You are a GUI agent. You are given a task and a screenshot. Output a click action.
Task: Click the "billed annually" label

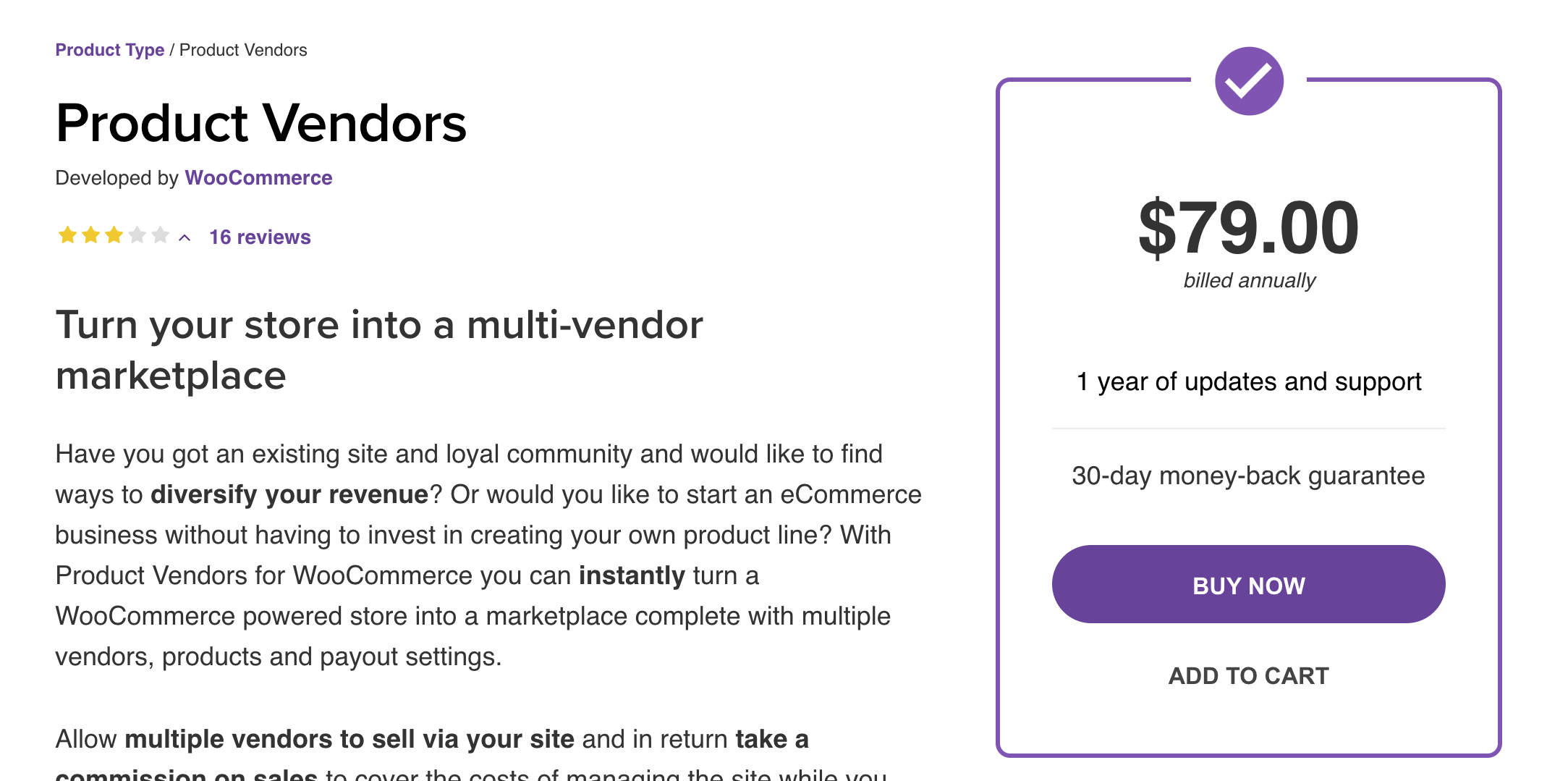[1249, 280]
